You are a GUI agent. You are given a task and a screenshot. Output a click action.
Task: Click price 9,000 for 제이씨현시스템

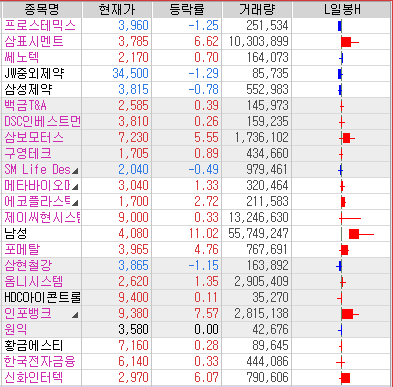tap(133, 218)
